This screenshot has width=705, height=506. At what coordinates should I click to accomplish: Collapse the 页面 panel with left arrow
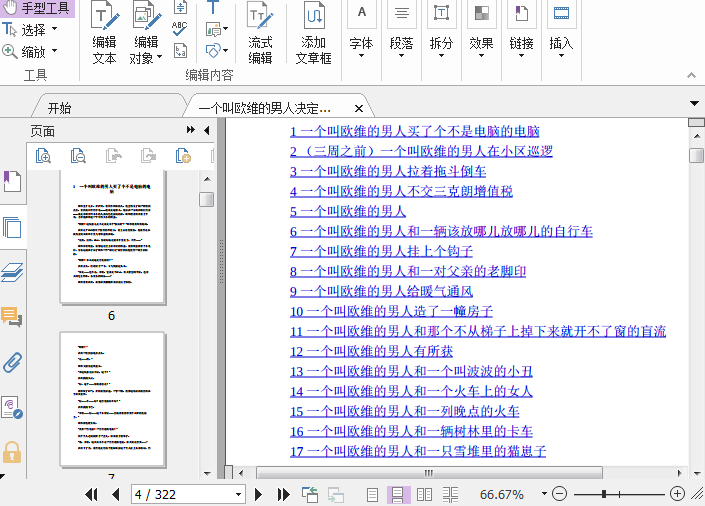[207, 130]
